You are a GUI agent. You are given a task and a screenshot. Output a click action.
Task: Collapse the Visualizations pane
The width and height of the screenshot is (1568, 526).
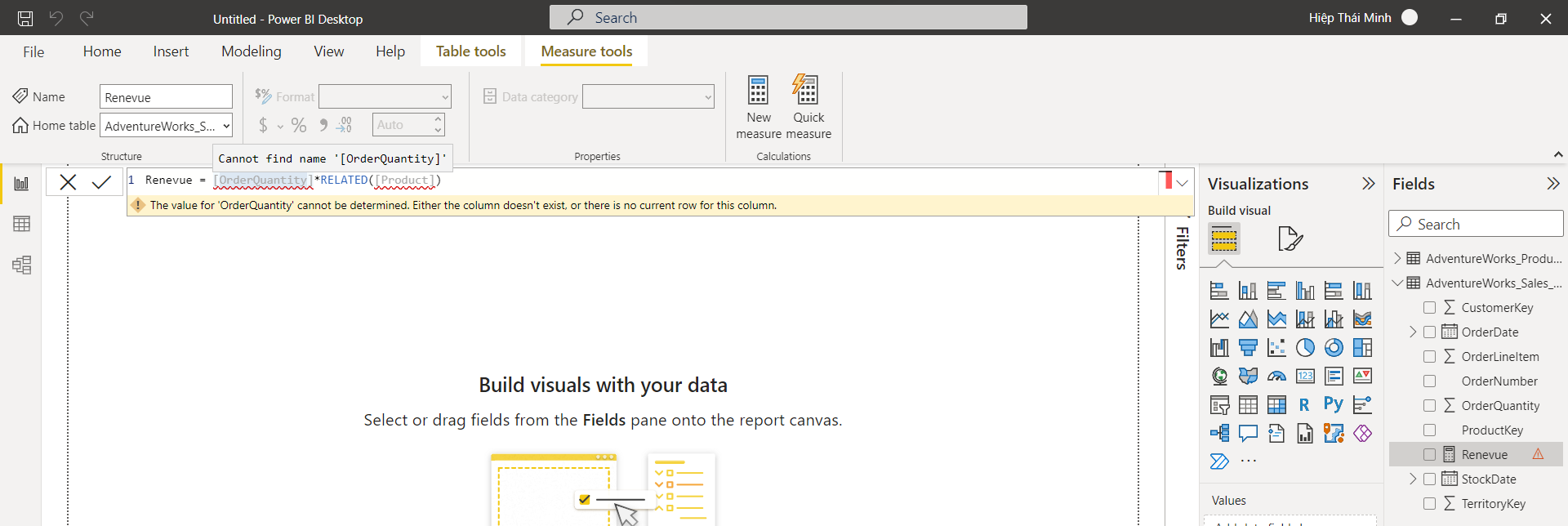1368,184
